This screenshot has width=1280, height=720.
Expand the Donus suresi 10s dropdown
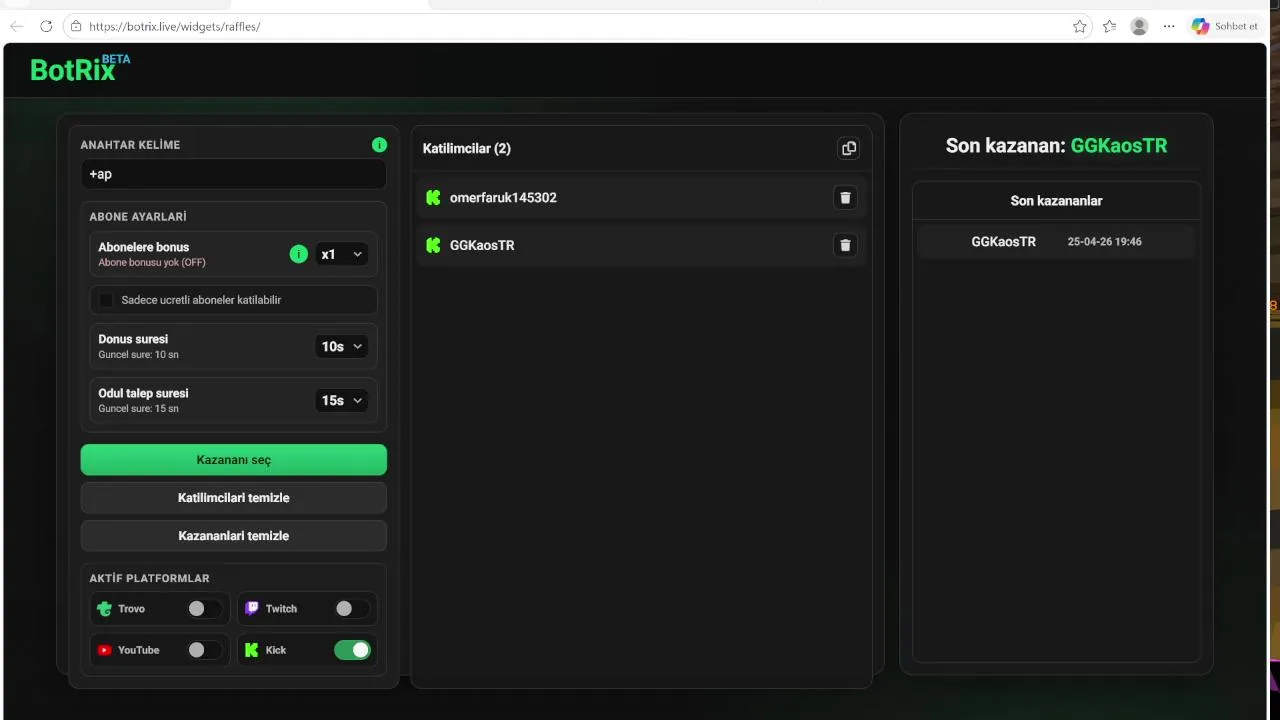click(x=342, y=347)
